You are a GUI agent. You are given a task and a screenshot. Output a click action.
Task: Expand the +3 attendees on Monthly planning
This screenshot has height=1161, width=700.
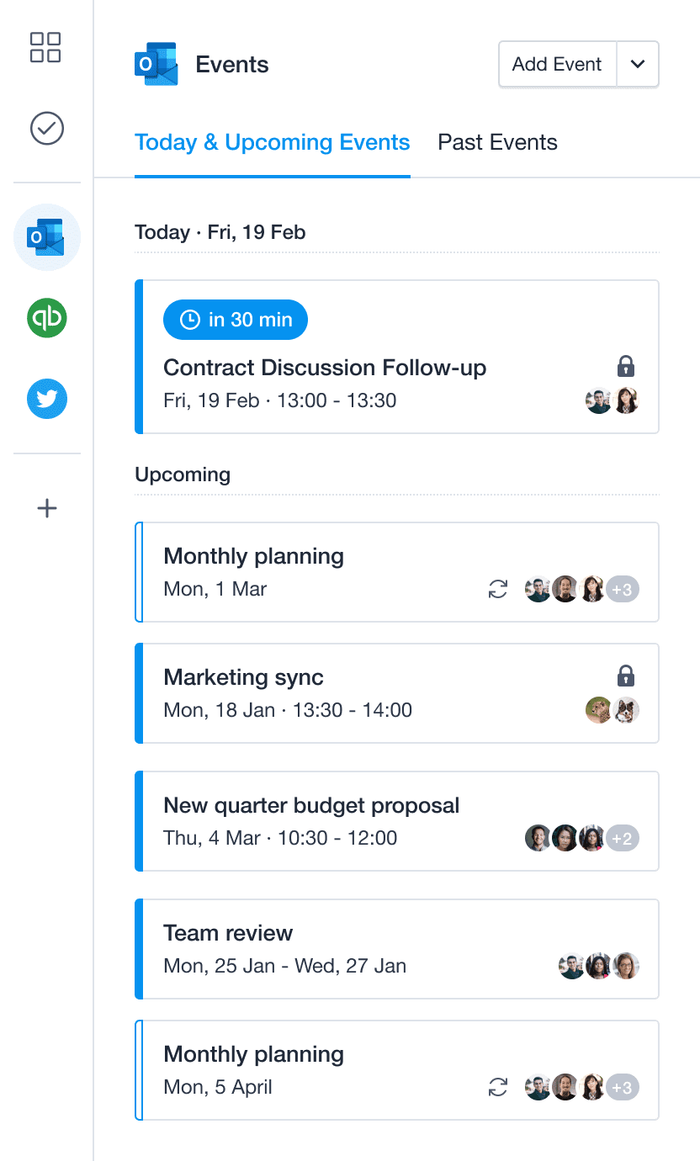pos(621,589)
